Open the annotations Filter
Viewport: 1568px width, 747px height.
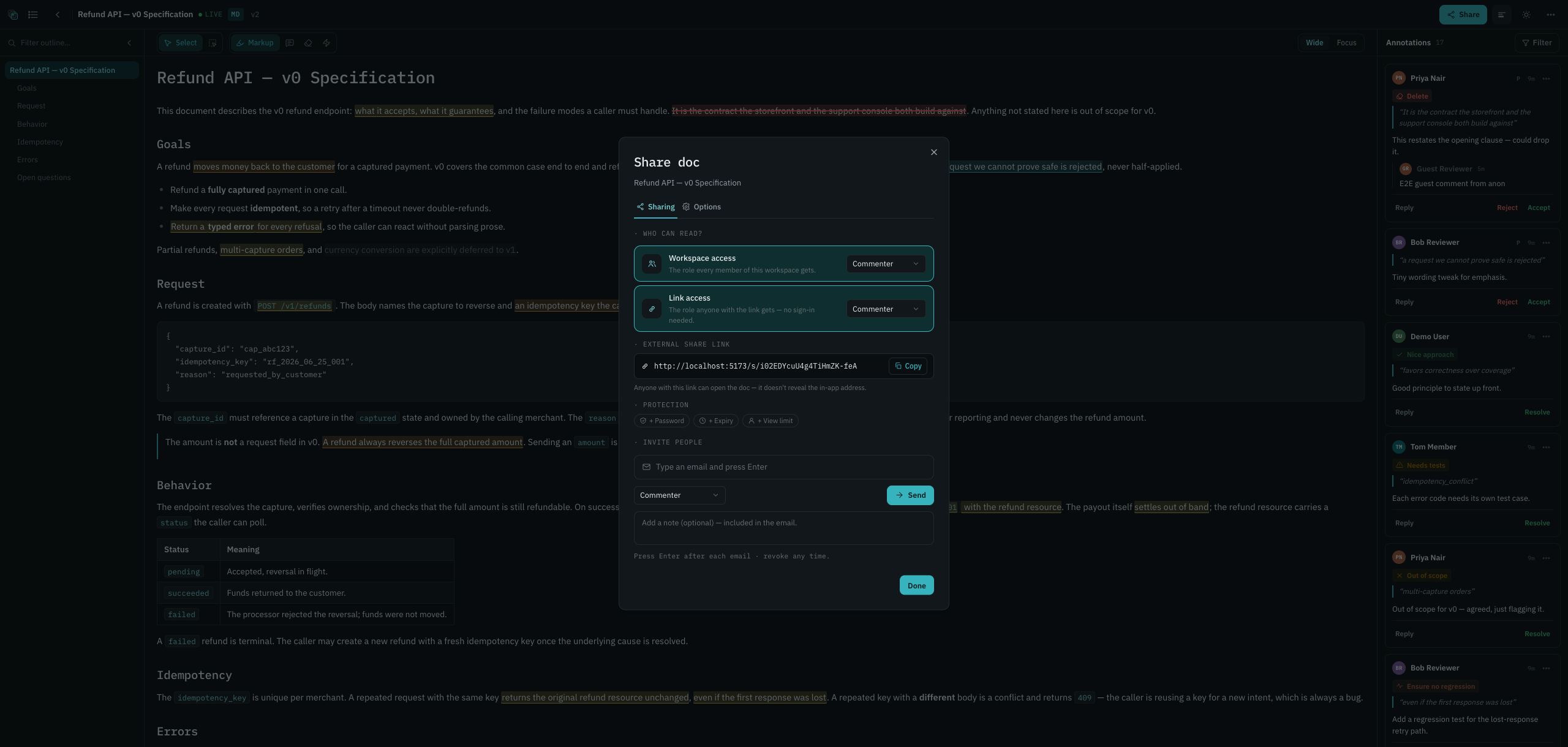1537,43
